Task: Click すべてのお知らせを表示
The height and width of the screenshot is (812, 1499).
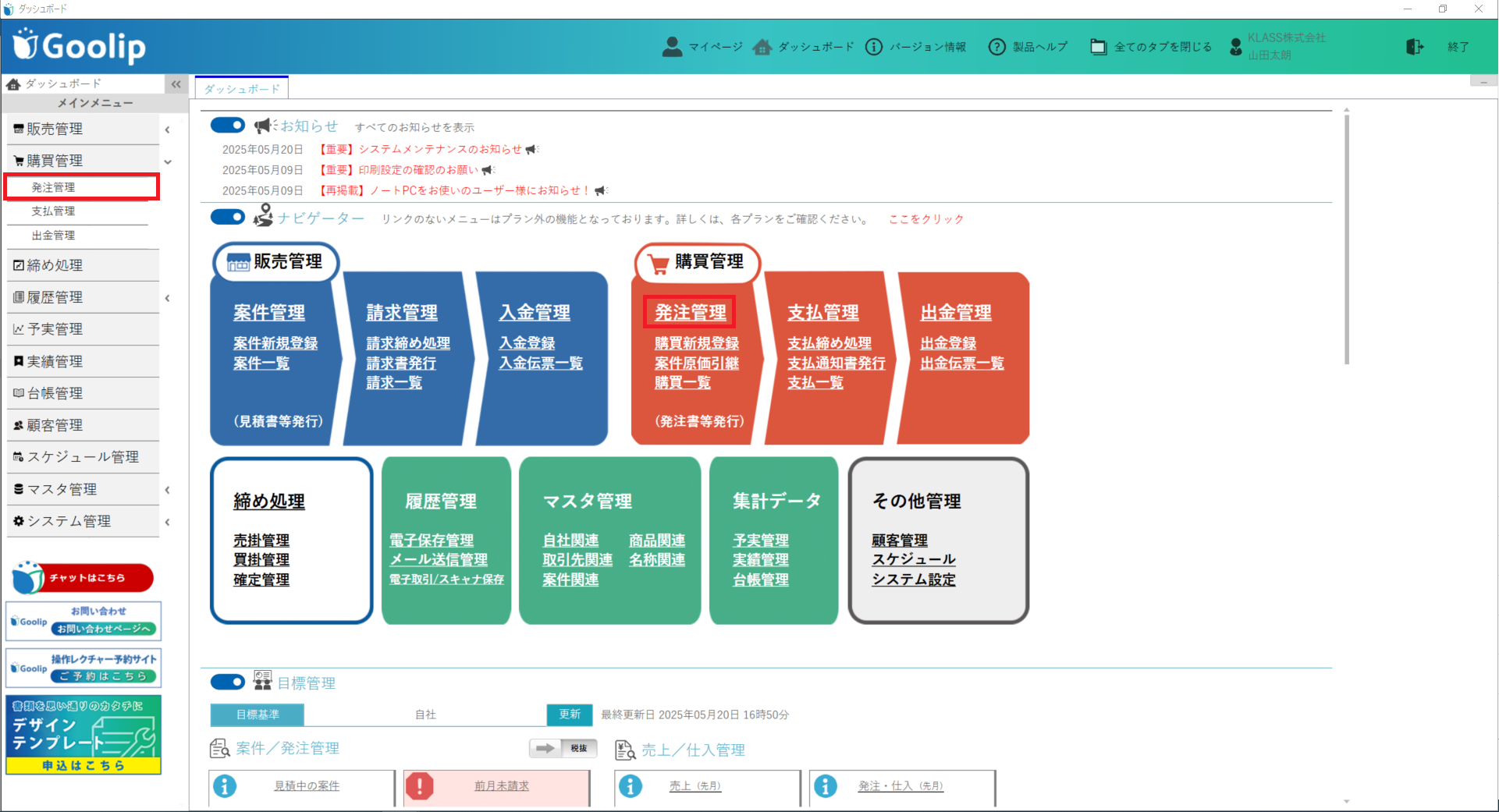Action: pos(414,127)
